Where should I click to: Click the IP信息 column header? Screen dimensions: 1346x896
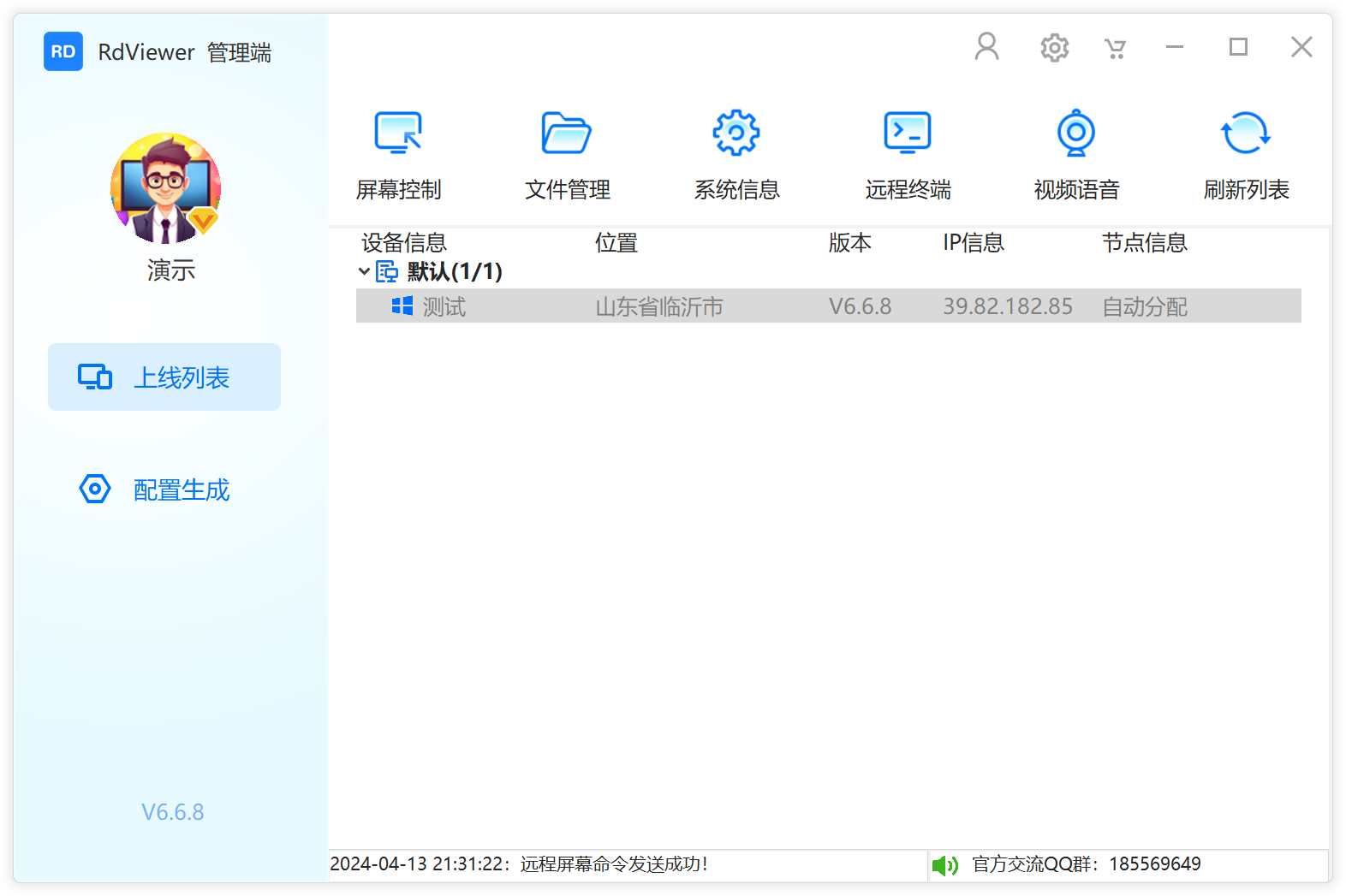click(974, 243)
